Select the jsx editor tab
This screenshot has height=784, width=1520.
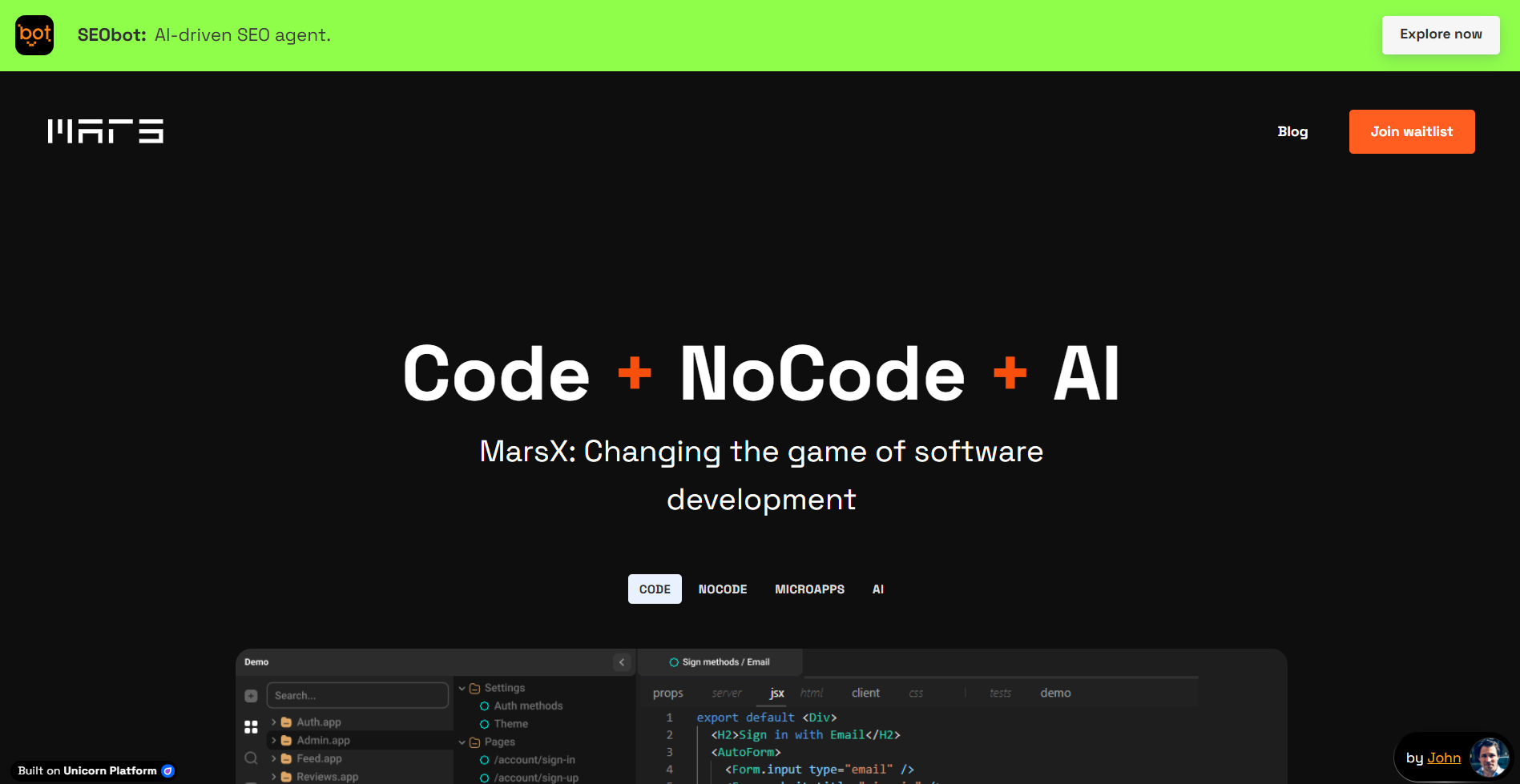point(776,694)
